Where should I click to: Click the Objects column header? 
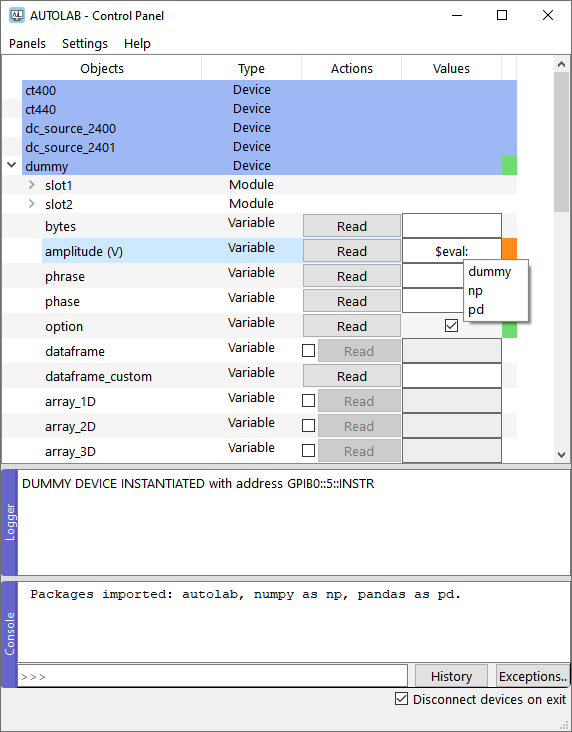[x=102, y=68]
